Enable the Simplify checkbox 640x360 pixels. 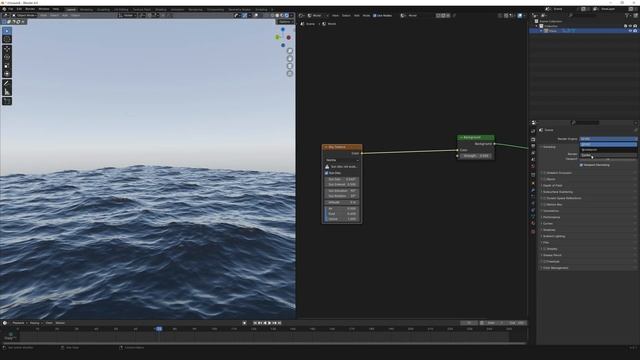(x=544, y=249)
